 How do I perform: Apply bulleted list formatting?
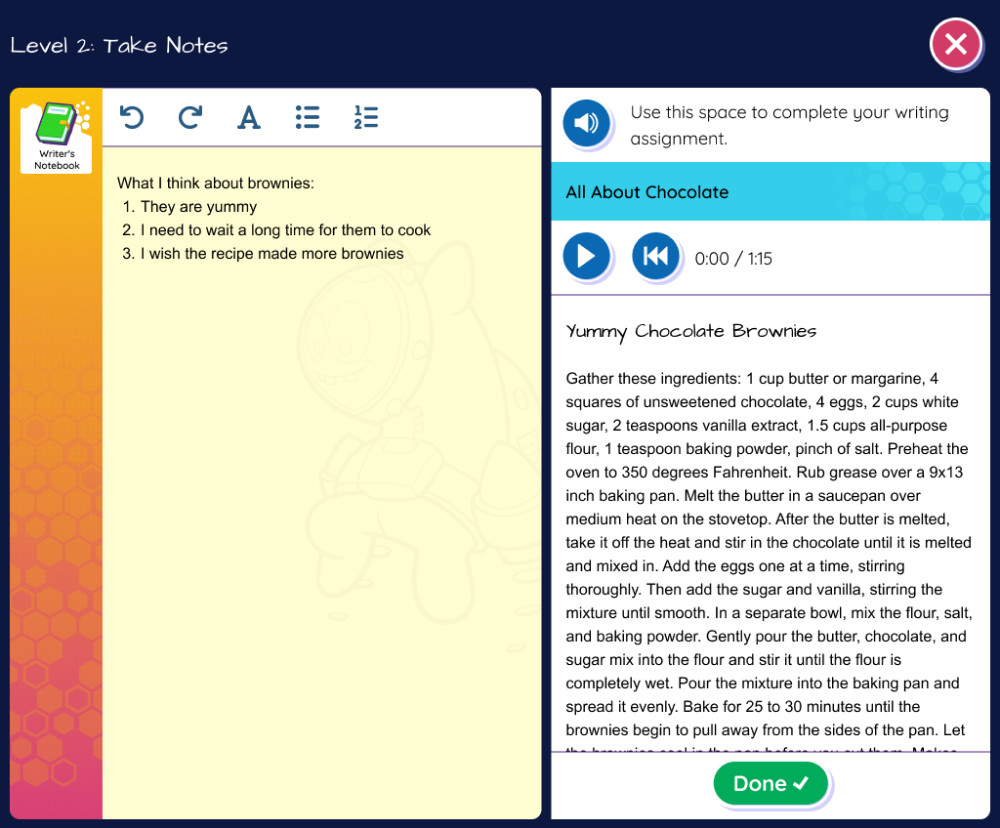coord(307,118)
